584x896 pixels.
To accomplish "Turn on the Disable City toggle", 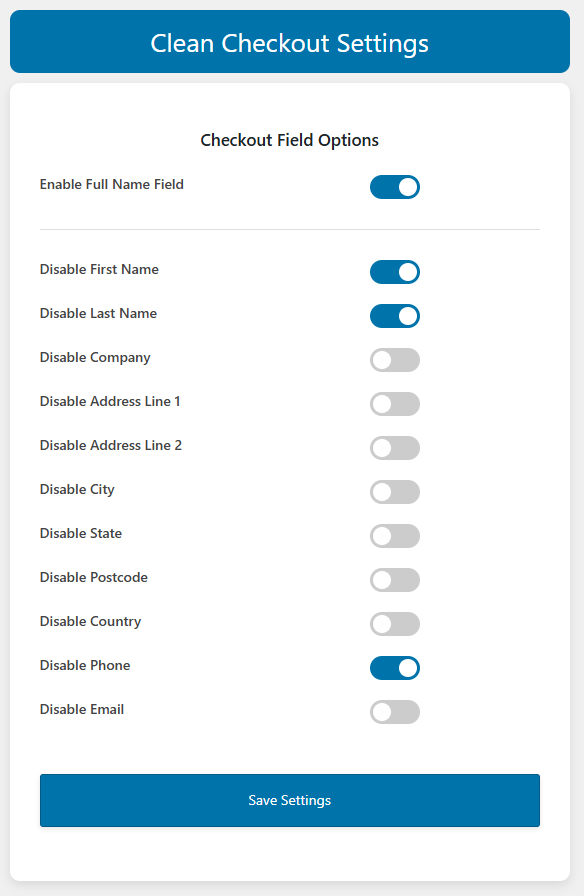I will click(395, 492).
